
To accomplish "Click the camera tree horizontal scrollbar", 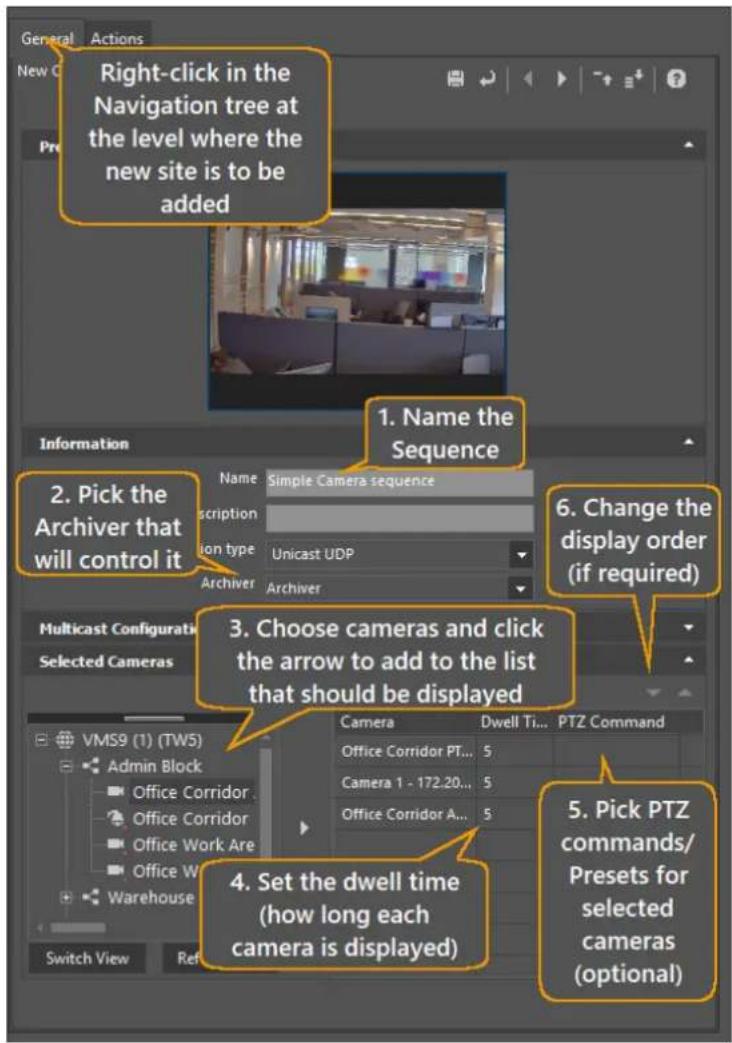I will point(78,927).
